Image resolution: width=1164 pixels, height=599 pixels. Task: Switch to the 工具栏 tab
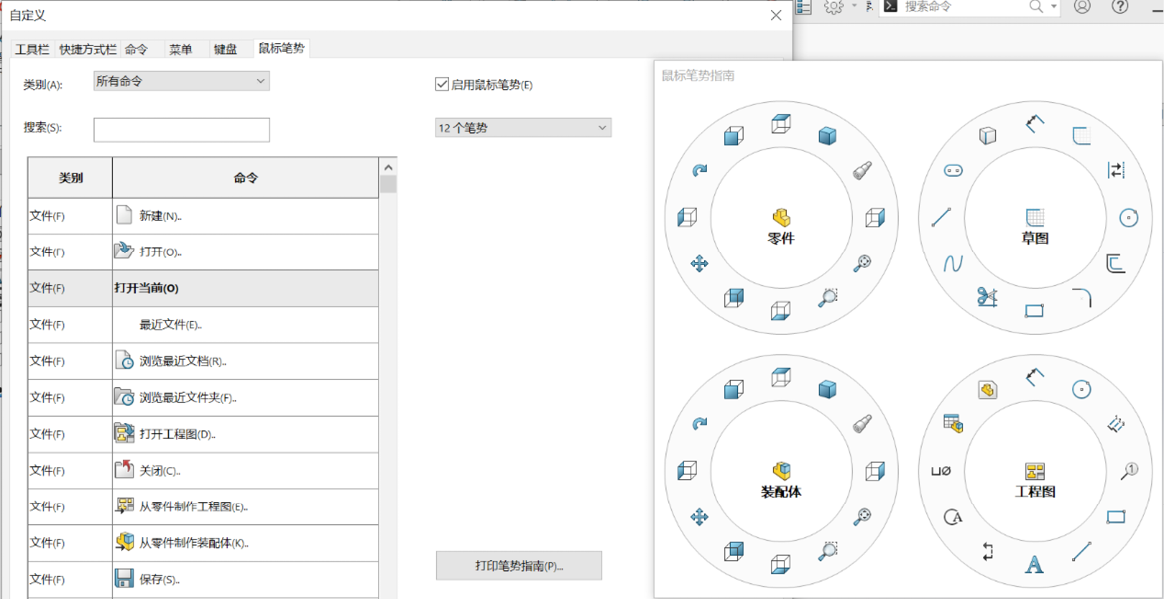[32, 49]
